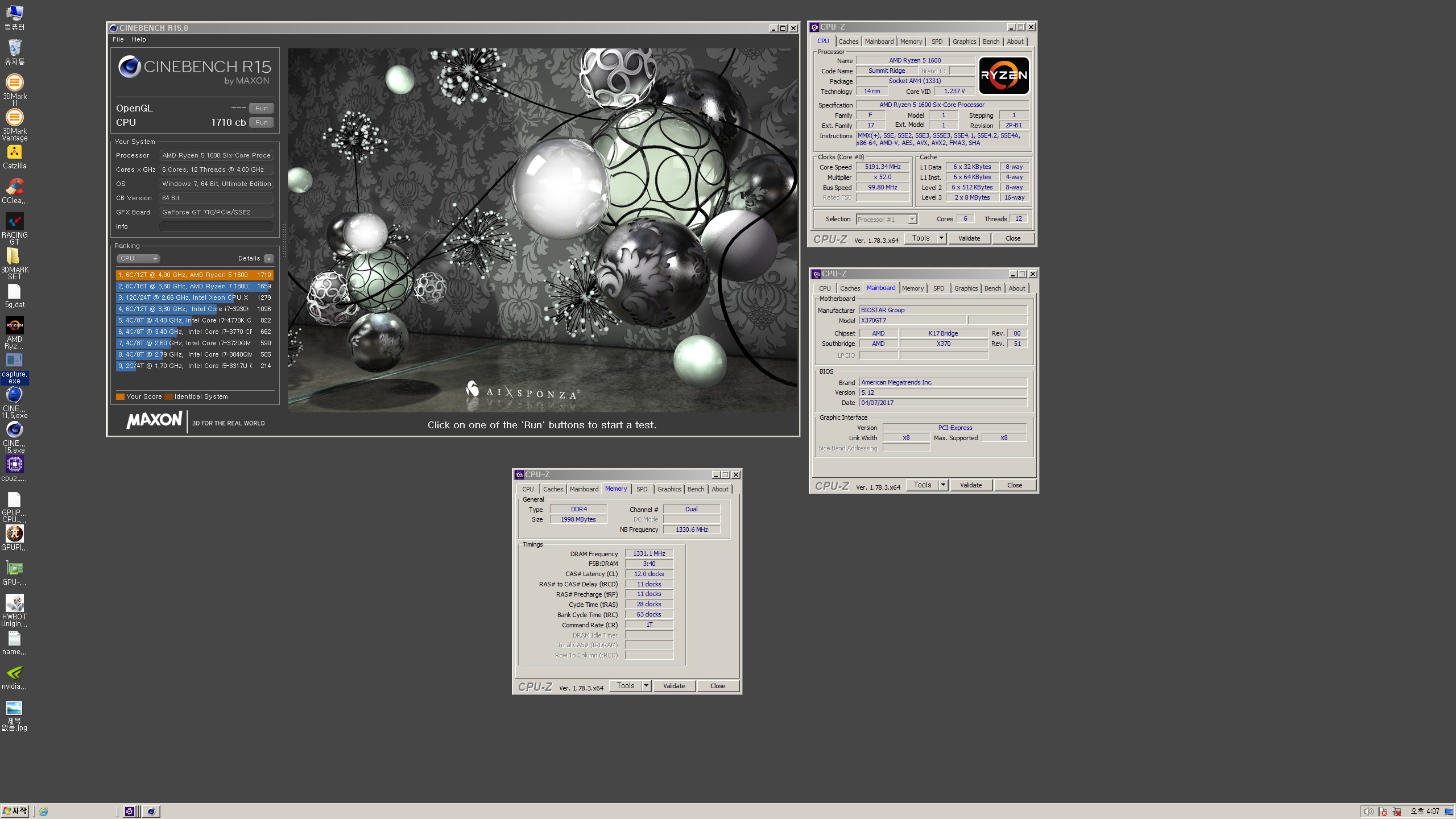Screen dimensions: 1456x819
Task: Click the Tools button in top CPU-Z window
Action: point(921,238)
